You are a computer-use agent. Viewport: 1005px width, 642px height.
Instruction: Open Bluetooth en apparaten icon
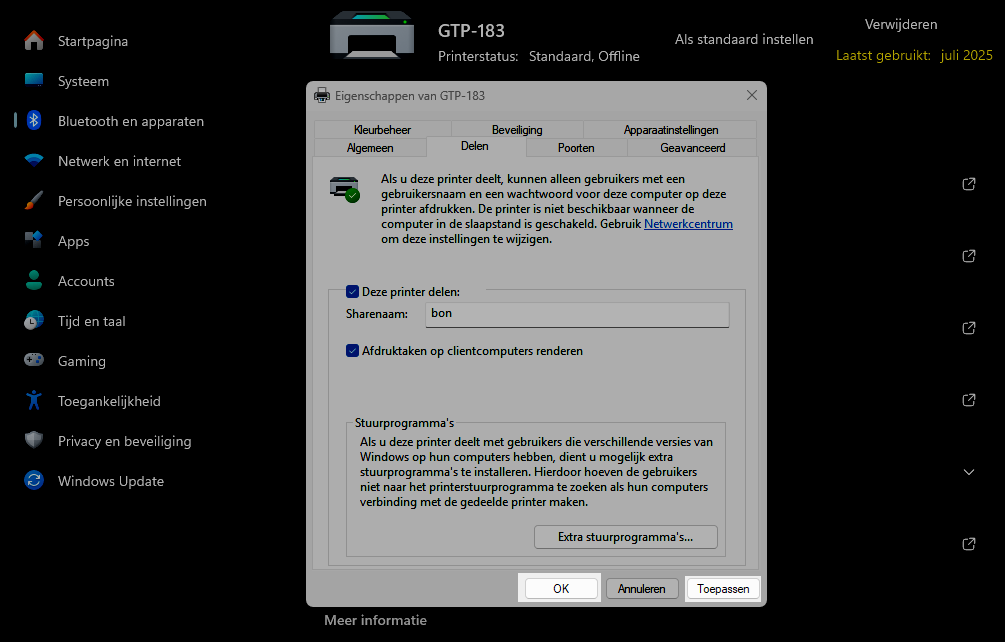click(x=34, y=121)
